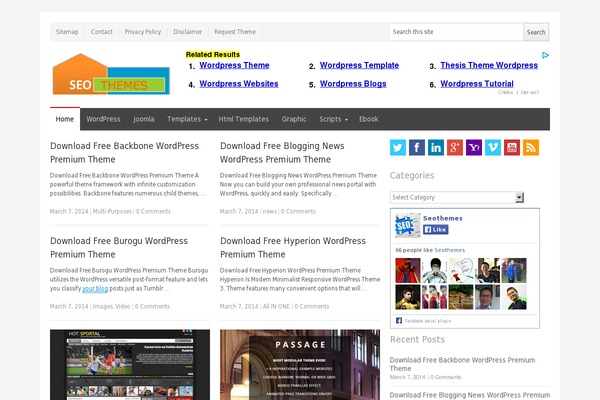
Task: Open the 'Images, Video' category link
Action: pos(111,306)
